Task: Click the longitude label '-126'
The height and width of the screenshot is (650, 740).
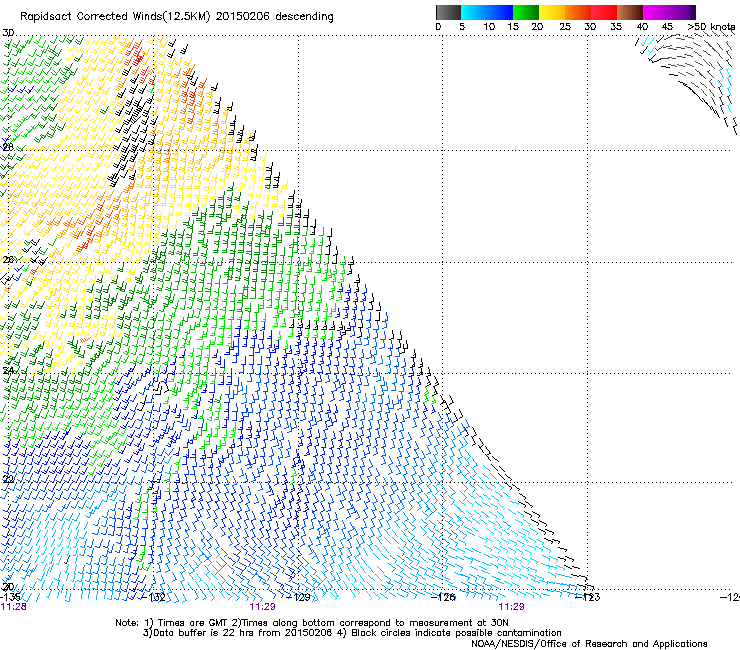Action: 444,597
